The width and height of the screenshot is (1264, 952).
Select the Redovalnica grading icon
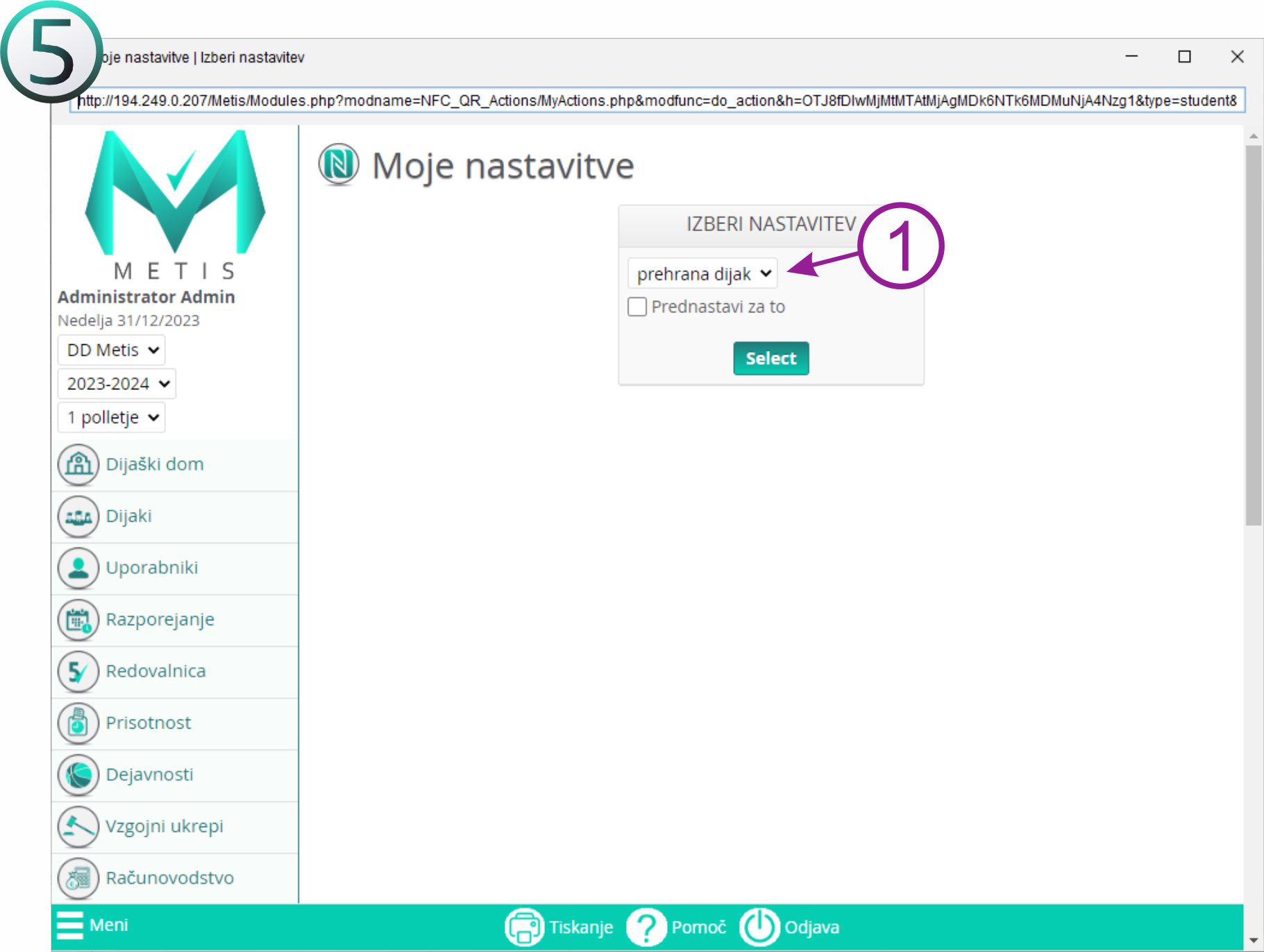click(x=78, y=671)
